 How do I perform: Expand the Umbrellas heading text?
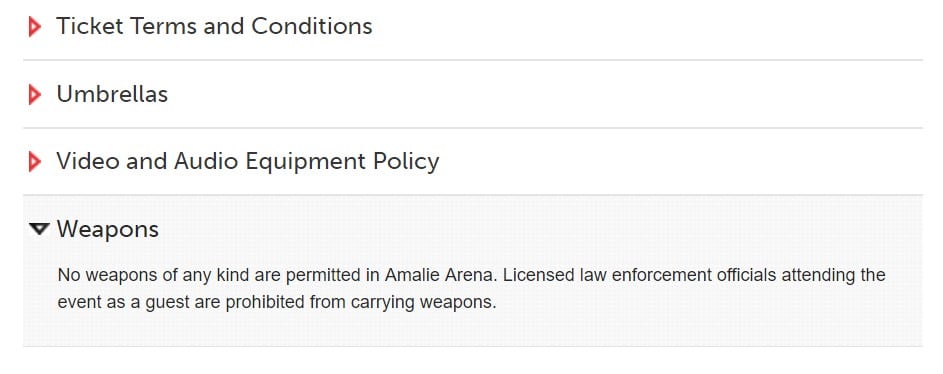[x=112, y=94]
